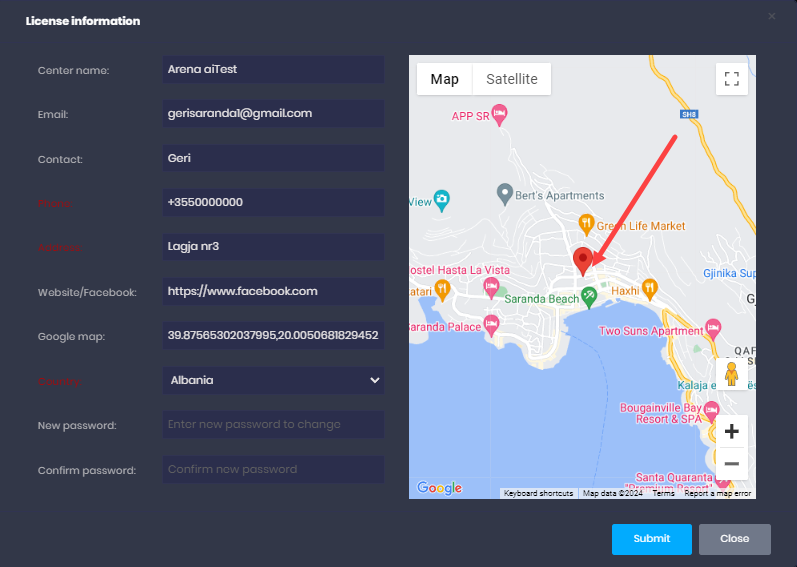Click the New password input field
Screen dimensions: 797x567
coord(273,424)
